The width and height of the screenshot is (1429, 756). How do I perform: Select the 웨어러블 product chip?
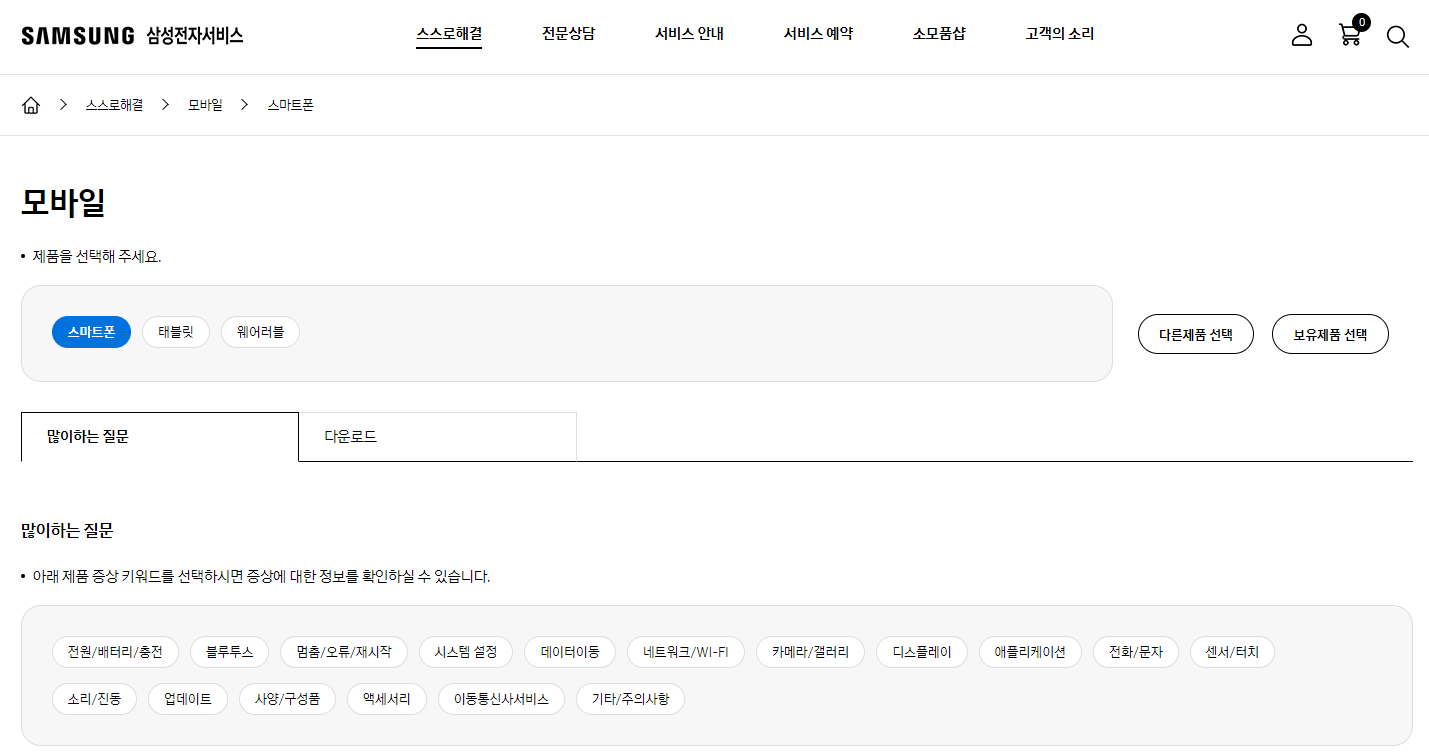point(260,332)
